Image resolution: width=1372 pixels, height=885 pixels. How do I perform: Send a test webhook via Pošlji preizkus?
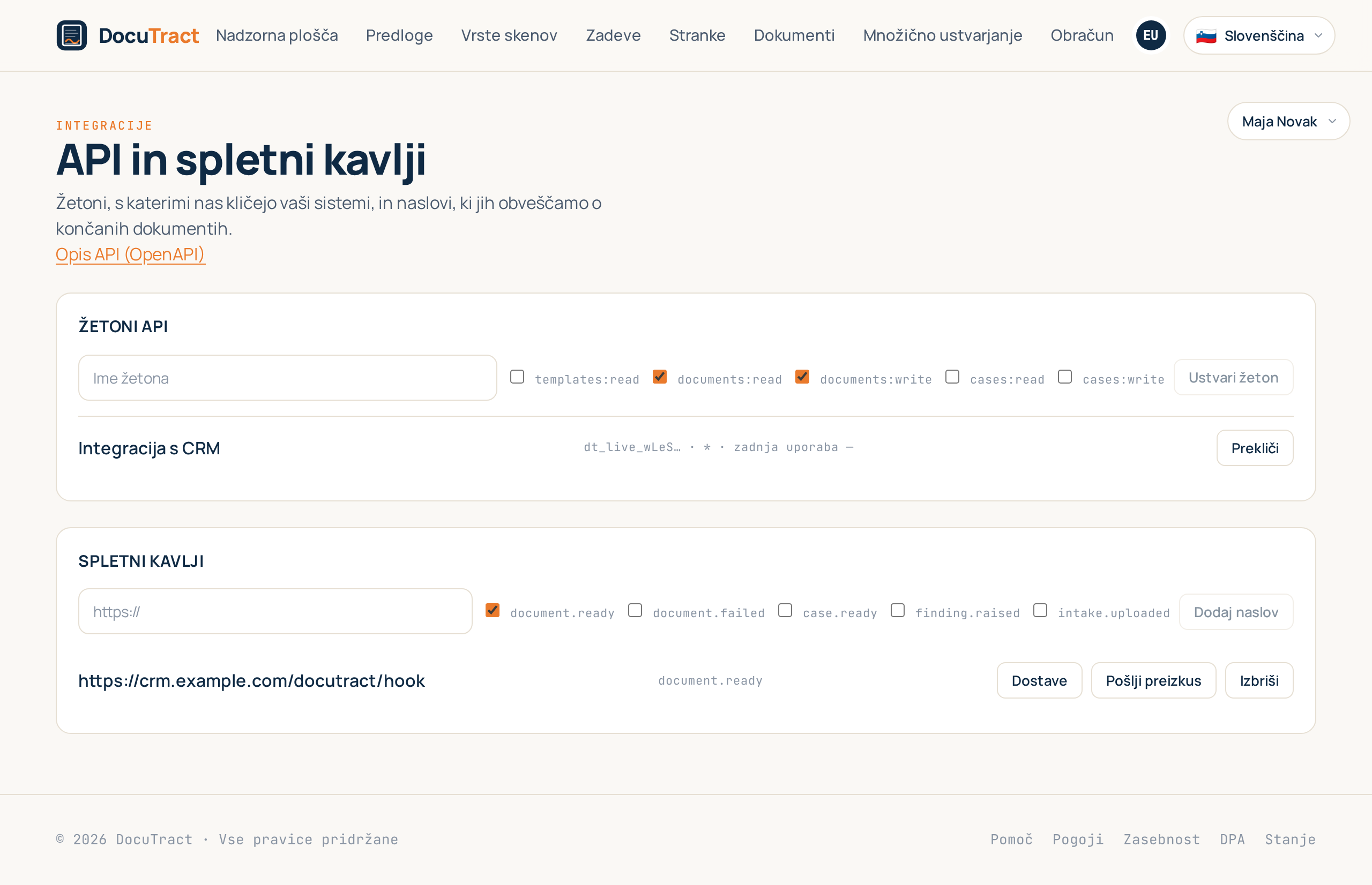coord(1153,680)
